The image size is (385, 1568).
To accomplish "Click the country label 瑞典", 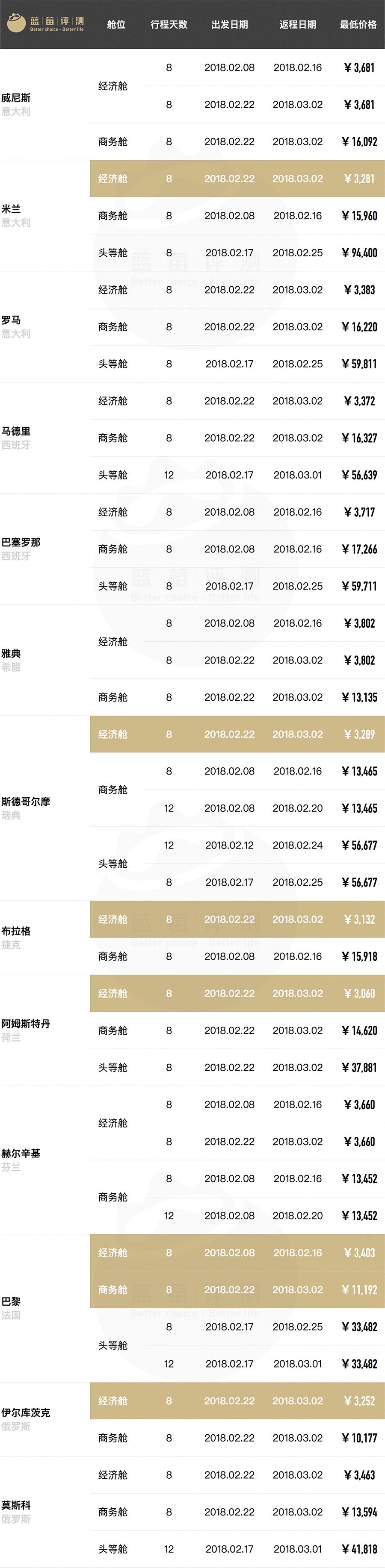I will point(11,815).
